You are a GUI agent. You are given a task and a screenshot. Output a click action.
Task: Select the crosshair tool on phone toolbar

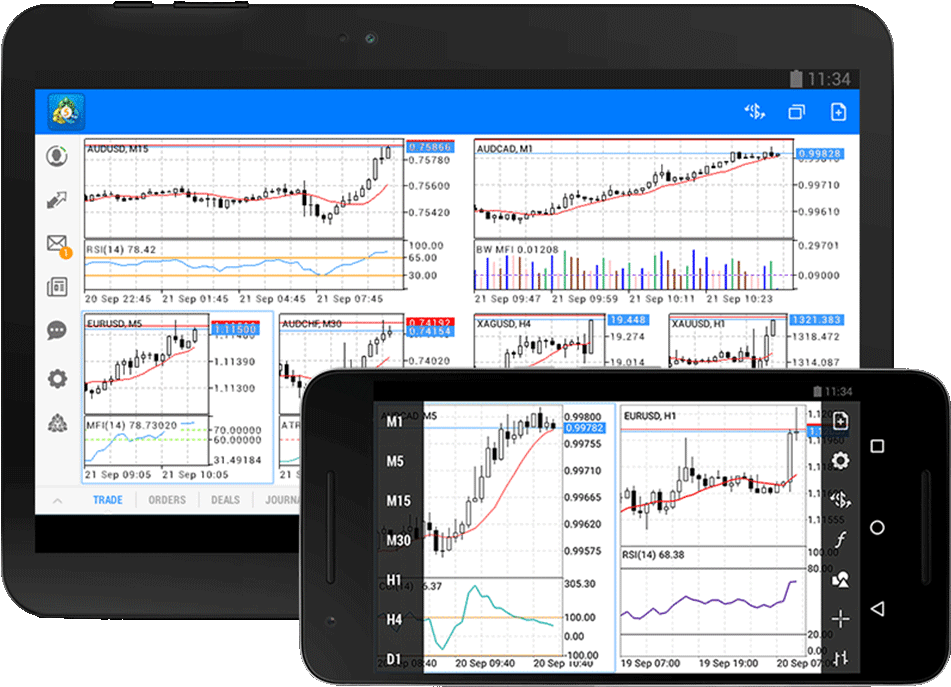pos(841,619)
